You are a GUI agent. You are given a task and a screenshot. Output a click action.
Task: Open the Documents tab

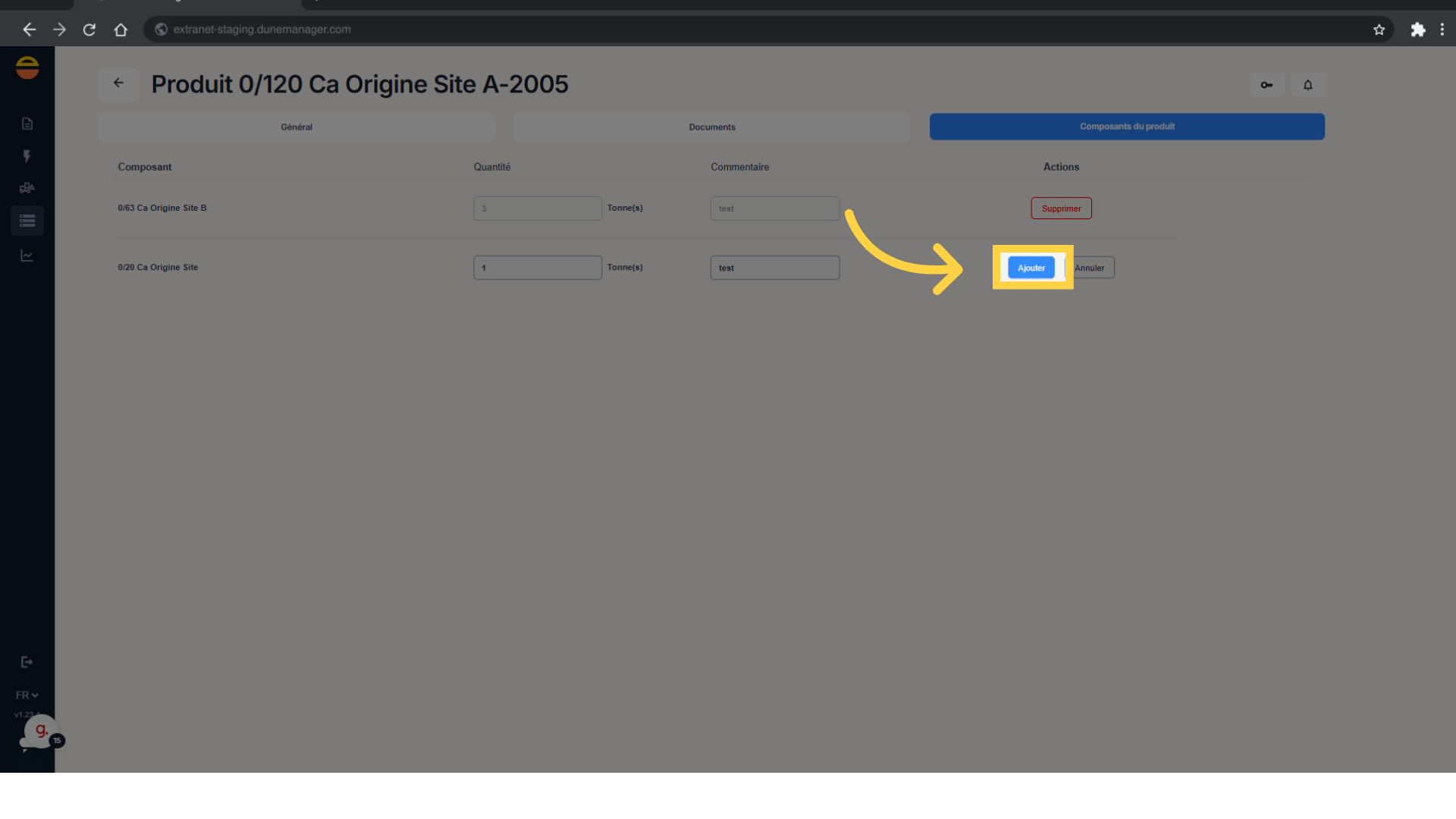[x=711, y=127]
